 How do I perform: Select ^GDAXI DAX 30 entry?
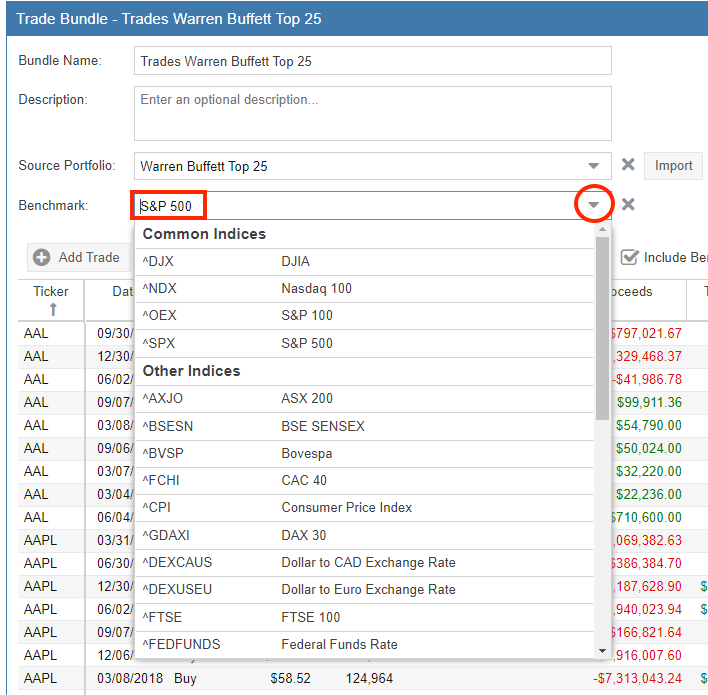click(364, 535)
